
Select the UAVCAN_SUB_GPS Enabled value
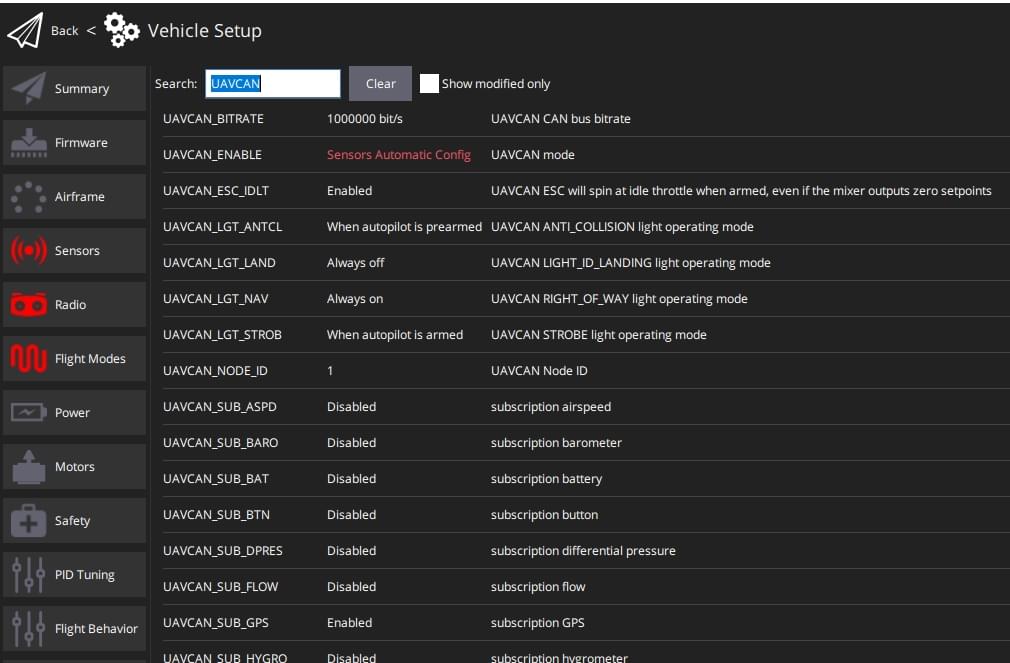350,622
